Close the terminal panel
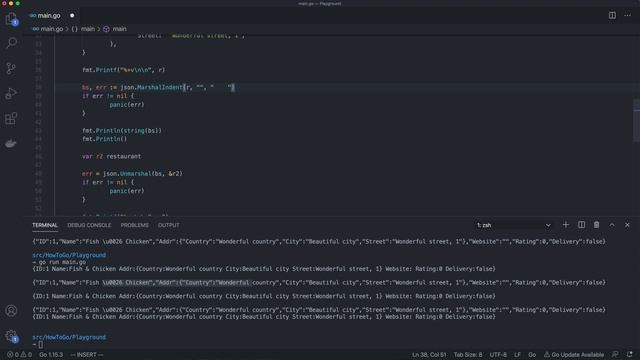640x360 pixels. coord(627,225)
